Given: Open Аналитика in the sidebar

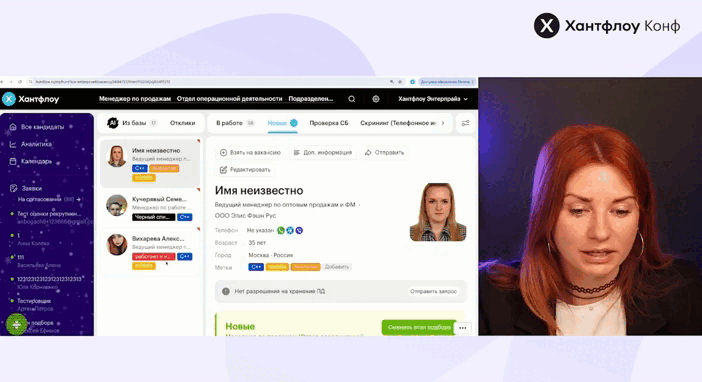Looking at the screenshot, I should pos(36,144).
